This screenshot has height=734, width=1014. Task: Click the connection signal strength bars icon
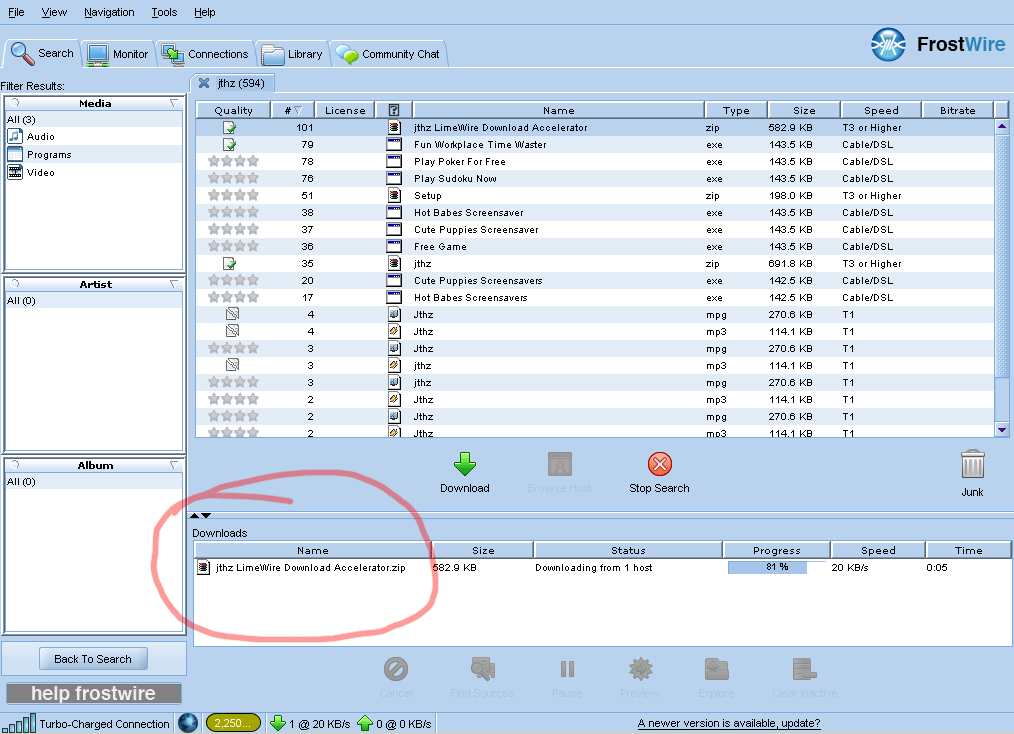click(18, 723)
